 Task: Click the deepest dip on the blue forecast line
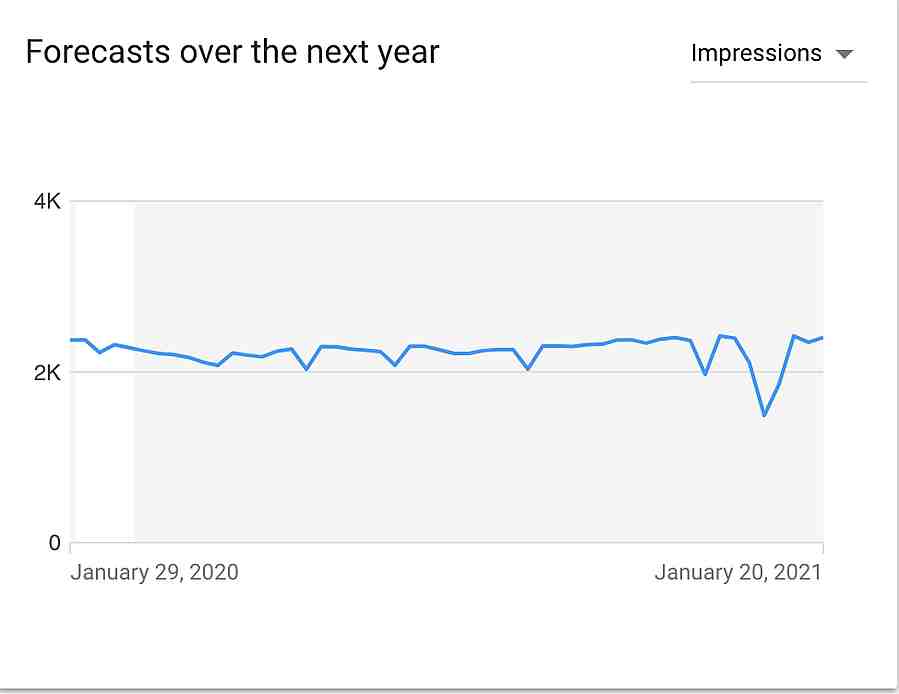pyautogui.click(x=764, y=414)
